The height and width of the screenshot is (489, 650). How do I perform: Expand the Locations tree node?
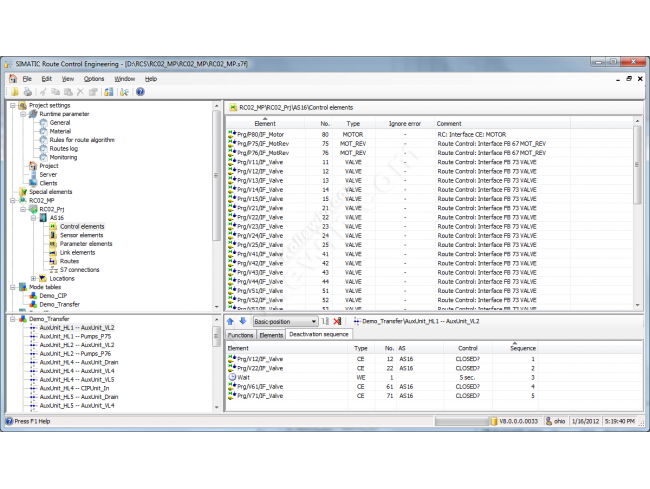point(32,278)
